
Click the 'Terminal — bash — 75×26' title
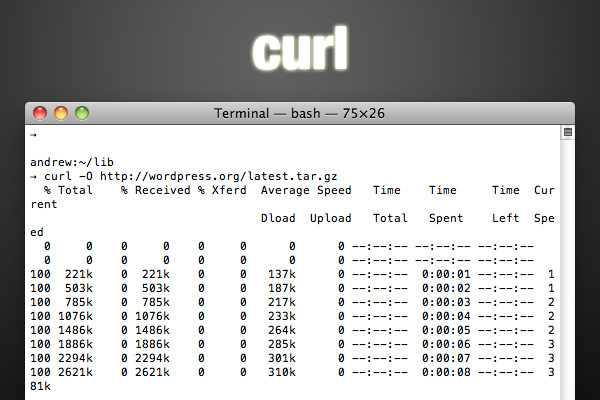pos(299,114)
